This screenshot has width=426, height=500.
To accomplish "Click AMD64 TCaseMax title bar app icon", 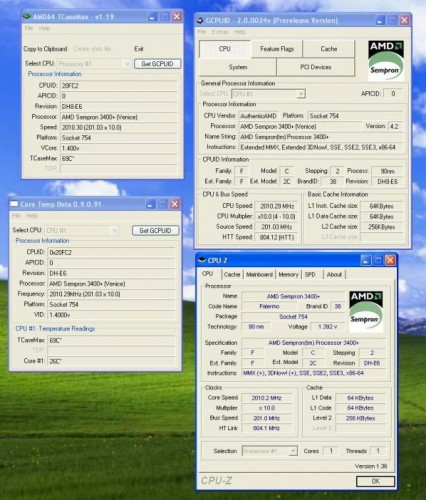I will [x=27, y=16].
